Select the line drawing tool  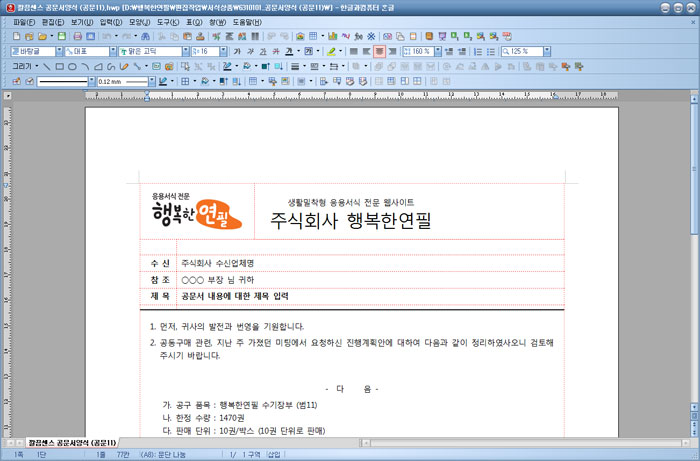click(46, 66)
